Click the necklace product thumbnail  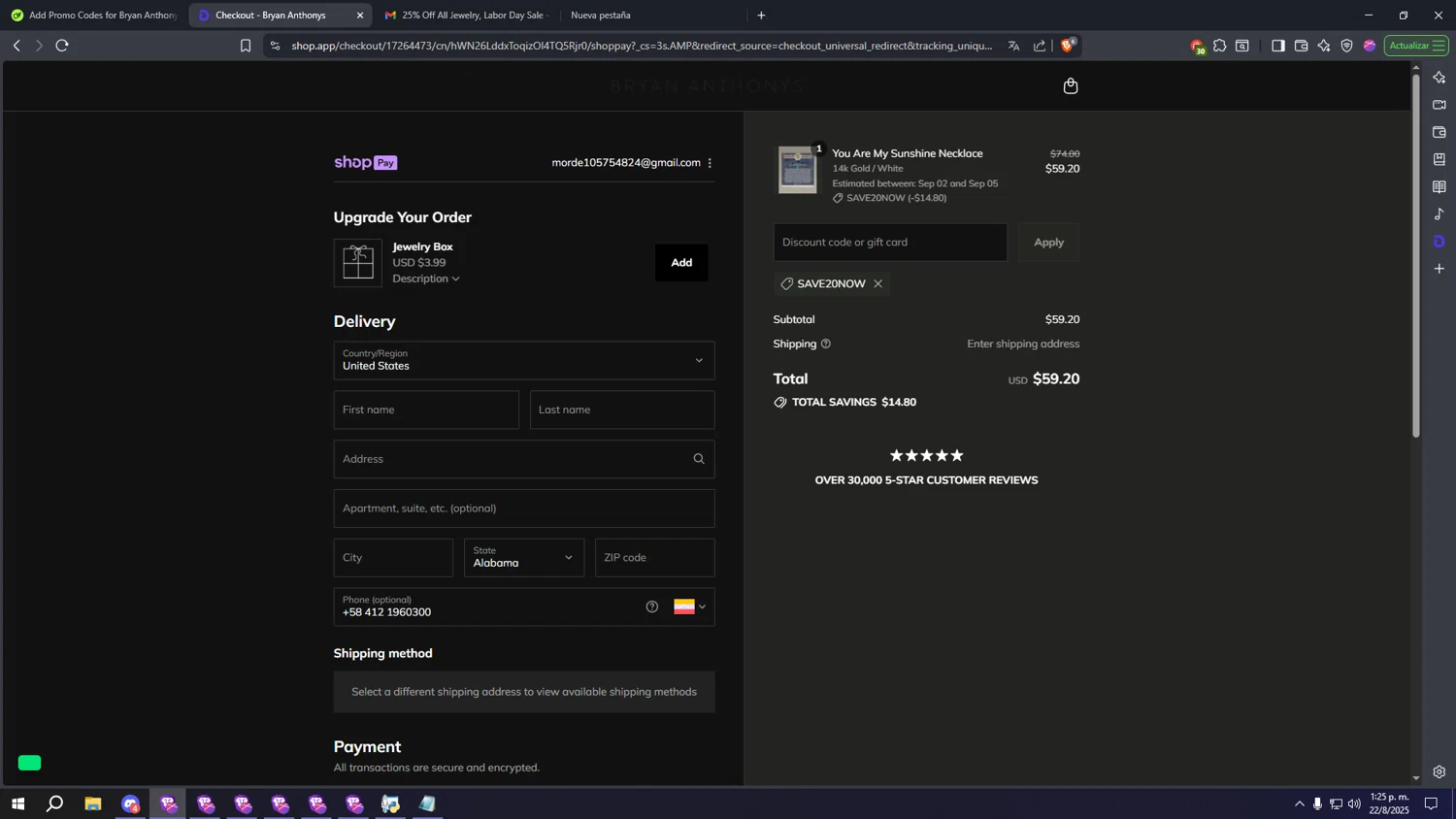pos(798,170)
